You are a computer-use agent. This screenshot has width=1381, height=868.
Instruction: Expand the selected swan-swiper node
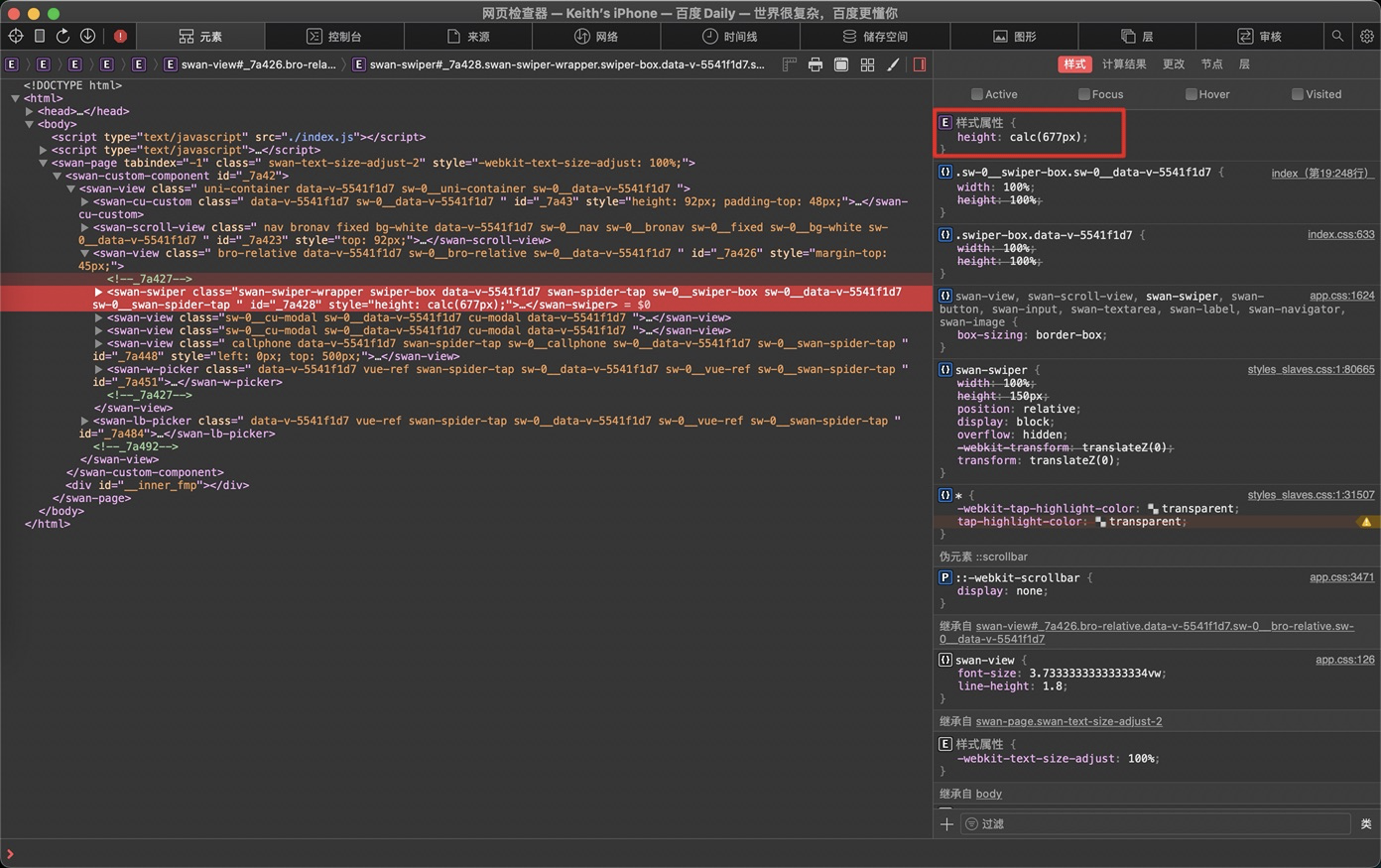click(x=98, y=292)
